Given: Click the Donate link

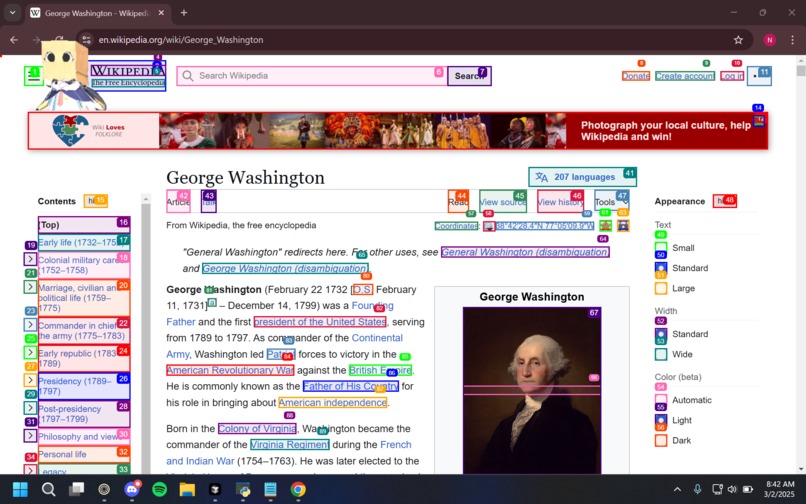Looking at the screenshot, I should [x=636, y=76].
